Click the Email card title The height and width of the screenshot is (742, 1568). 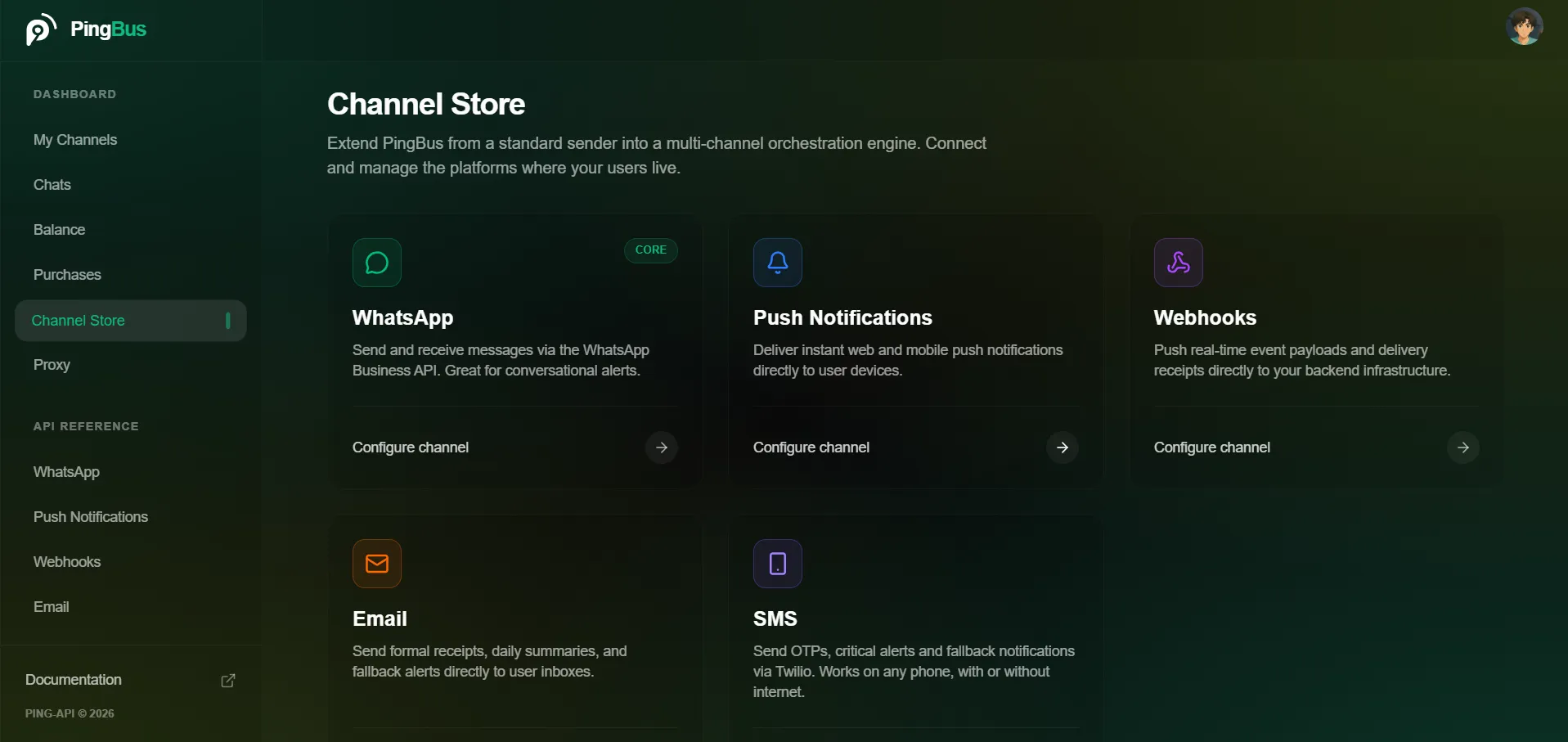(x=380, y=618)
